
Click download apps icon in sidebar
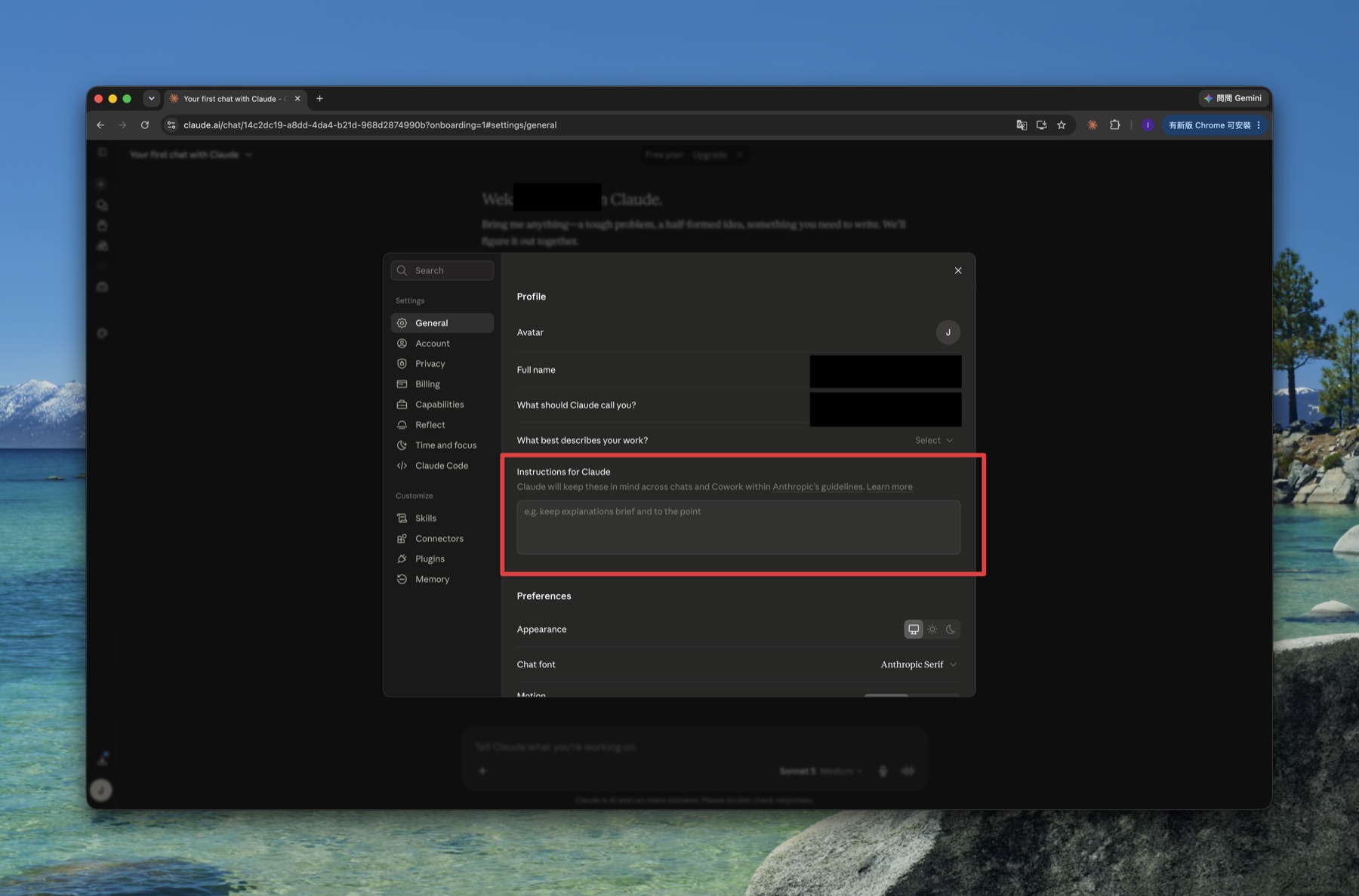pyautogui.click(x=102, y=759)
